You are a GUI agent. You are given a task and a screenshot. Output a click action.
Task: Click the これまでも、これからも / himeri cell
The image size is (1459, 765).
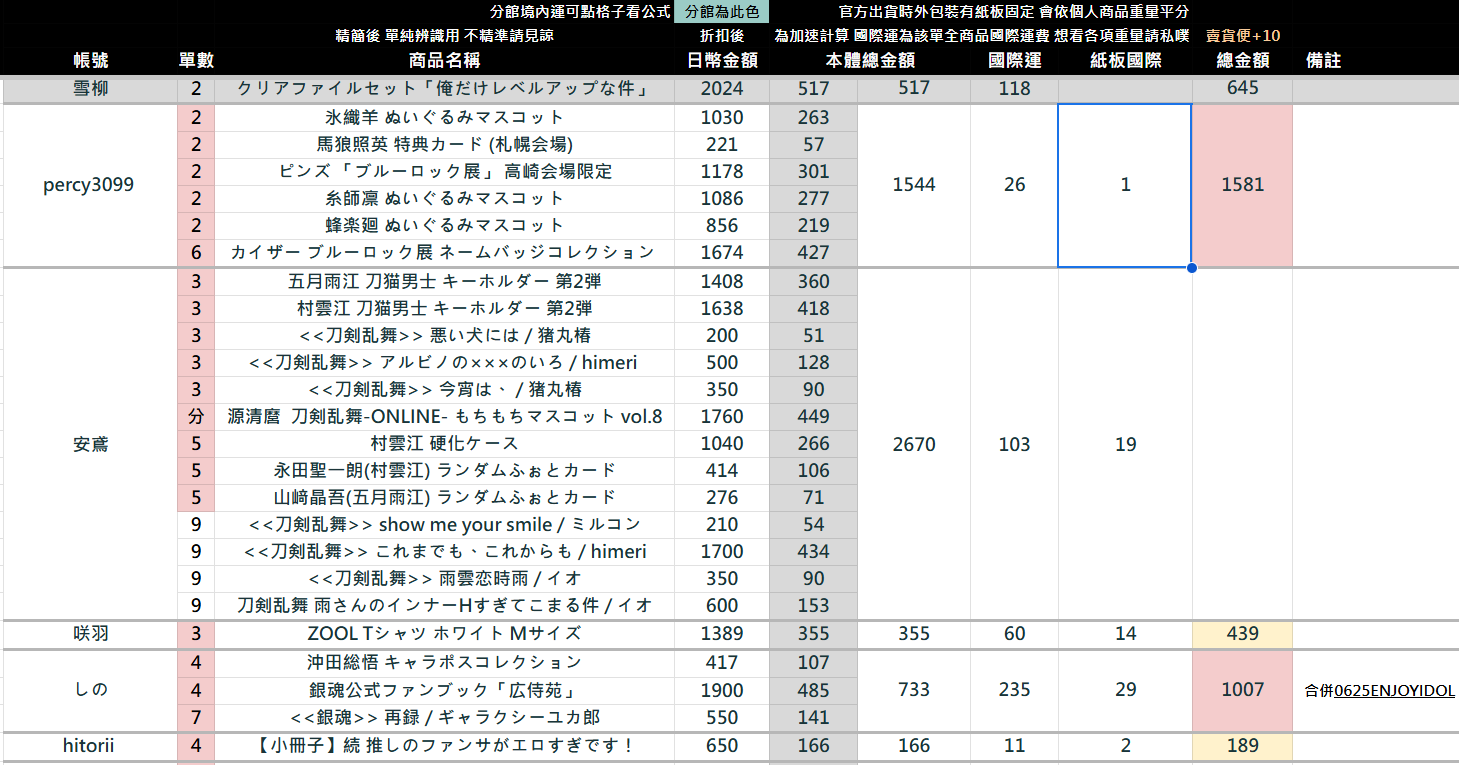click(444, 551)
